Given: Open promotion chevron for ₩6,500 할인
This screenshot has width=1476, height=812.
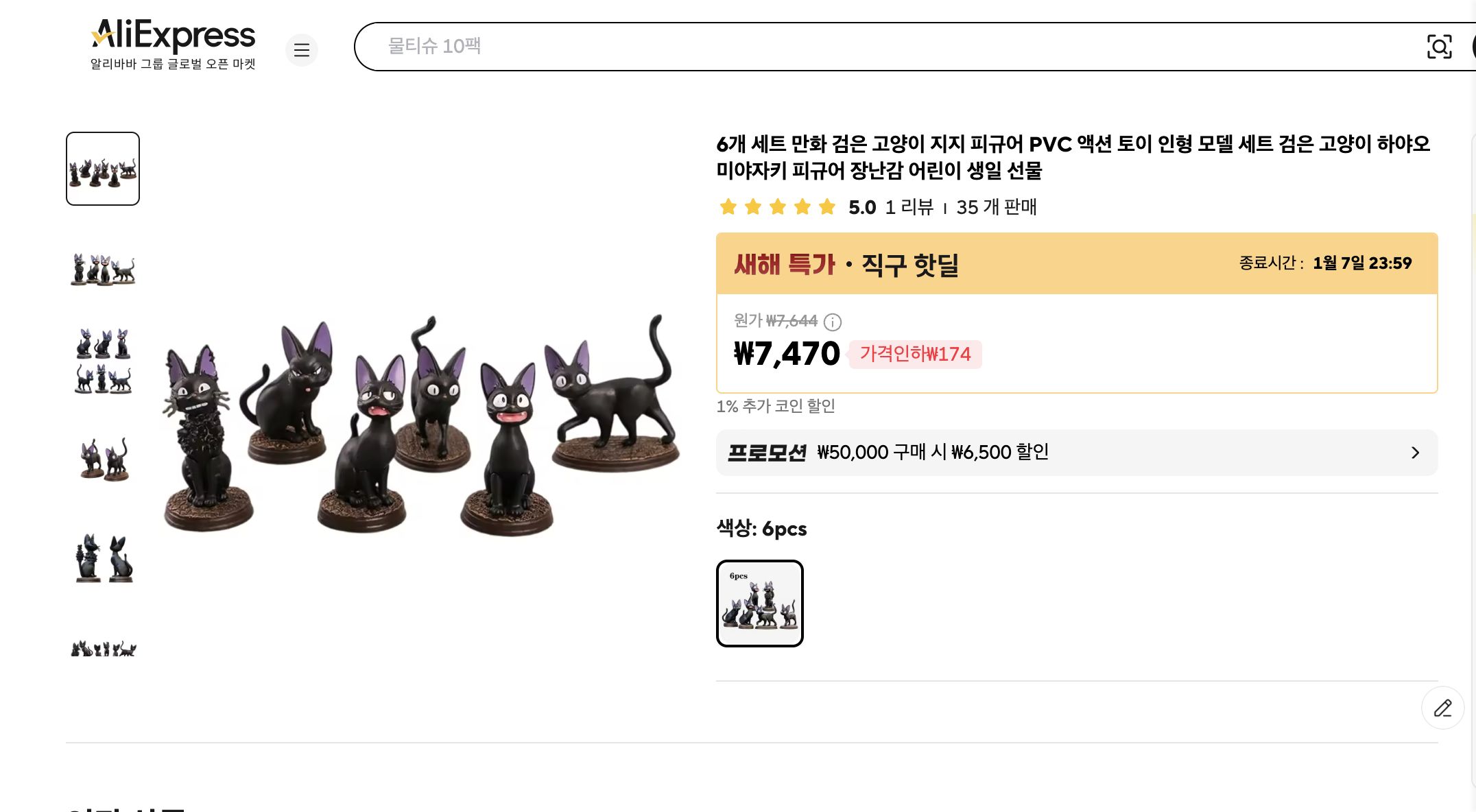Looking at the screenshot, I should 1416,452.
